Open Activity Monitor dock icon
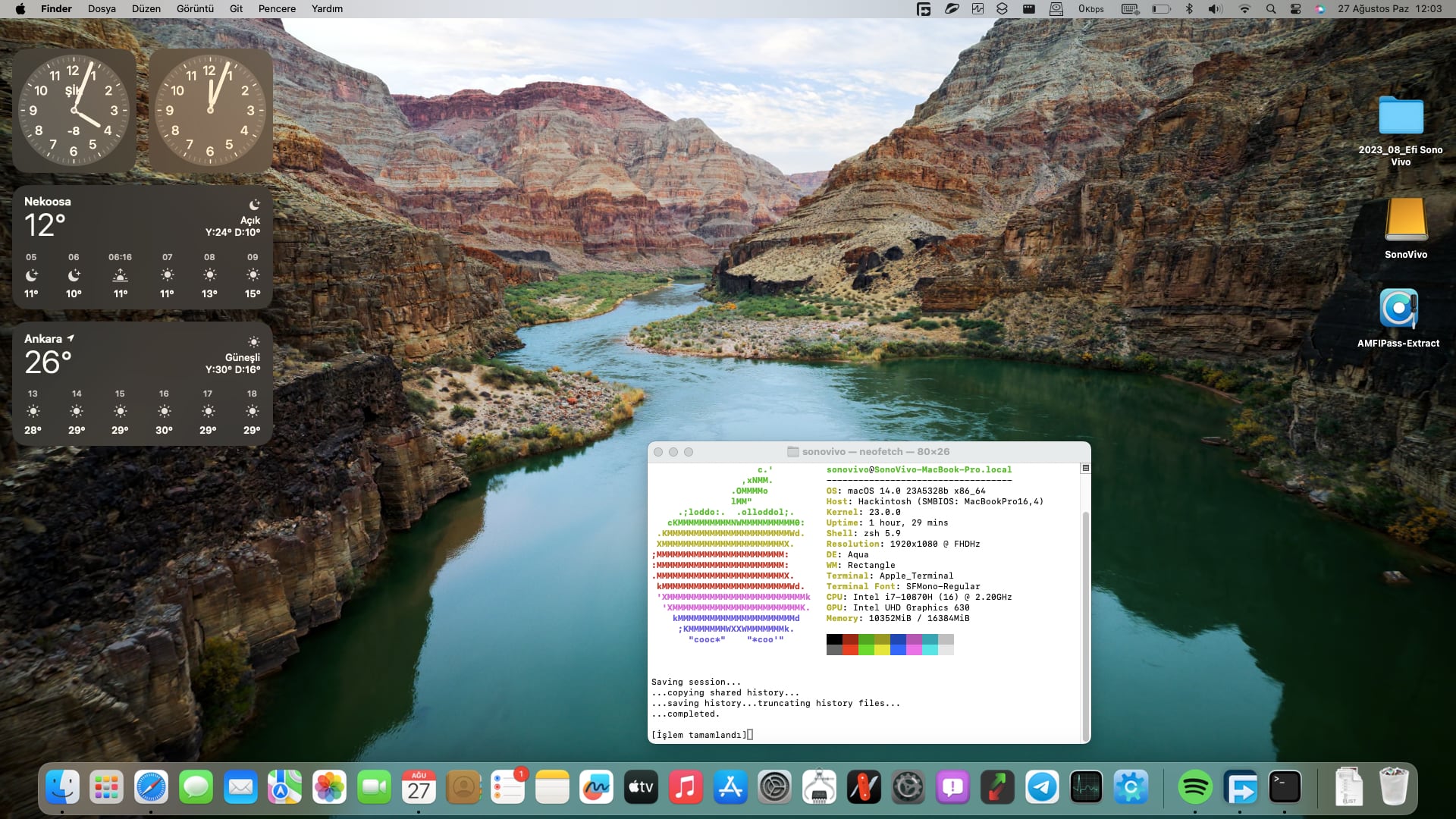 (1086, 788)
